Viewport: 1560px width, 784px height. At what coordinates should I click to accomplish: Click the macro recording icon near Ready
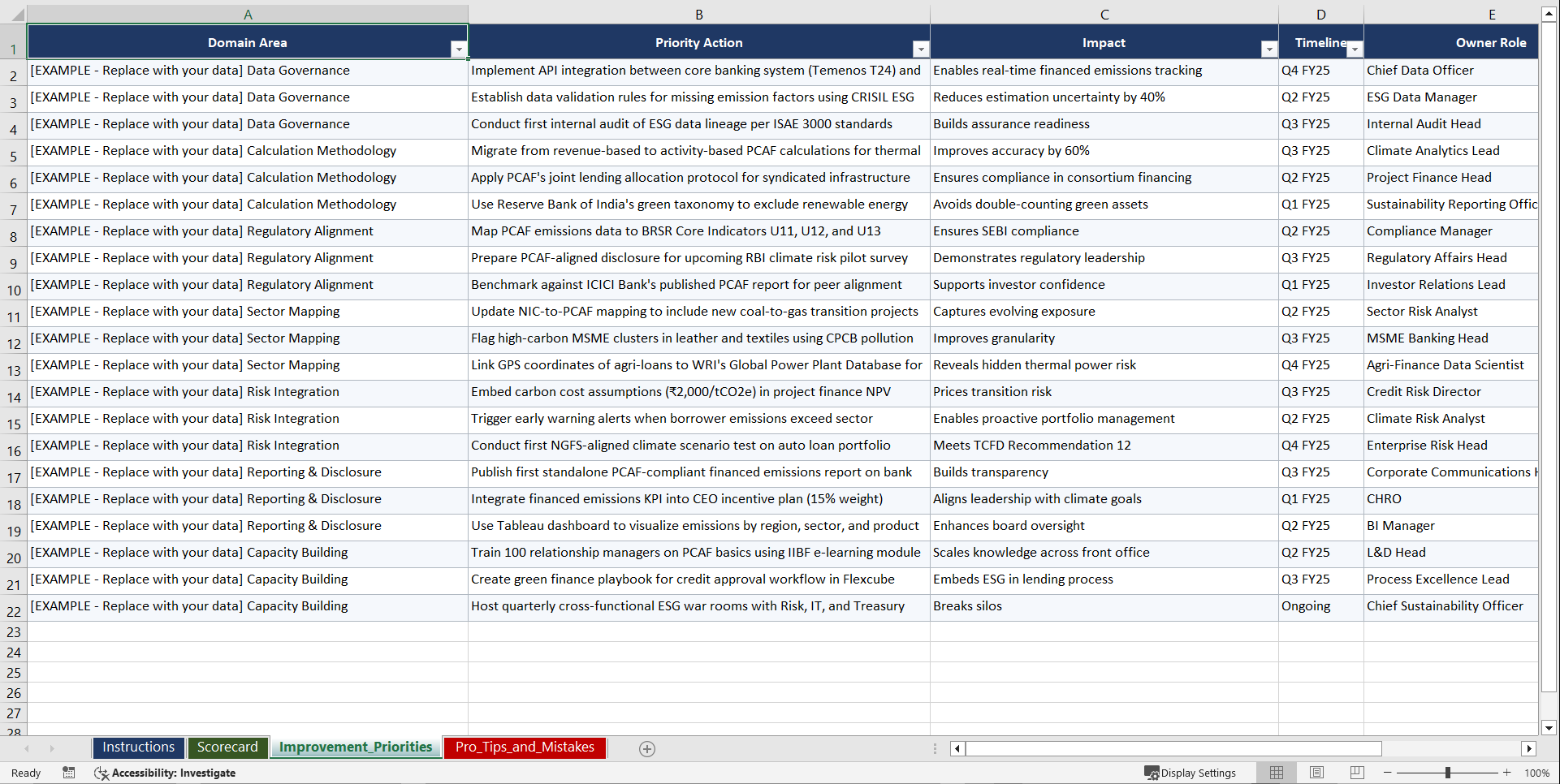[x=69, y=773]
